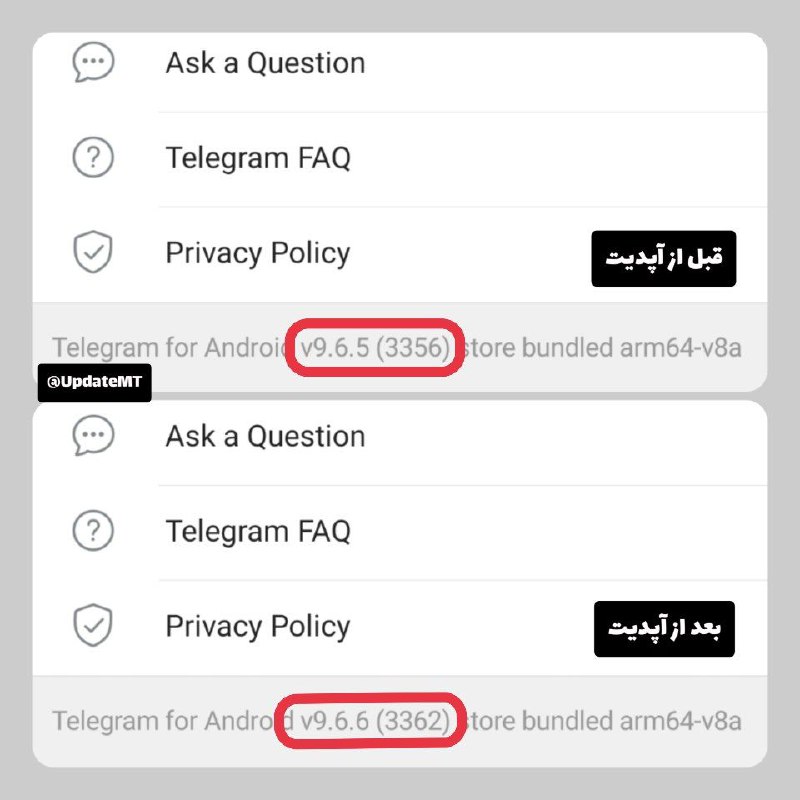
Task: Select Telegram FAQ in the after-update panel
Action: point(400,533)
